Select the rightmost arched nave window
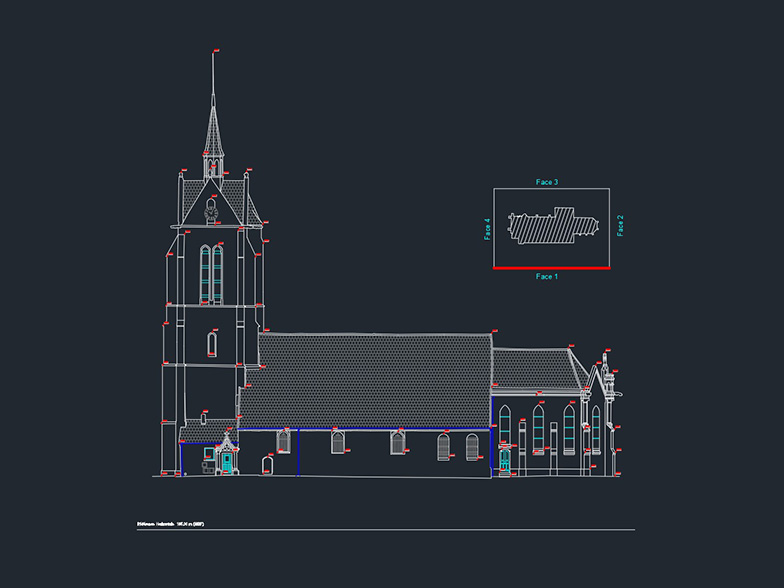The width and height of the screenshot is (784, 588). click(472, 446)
